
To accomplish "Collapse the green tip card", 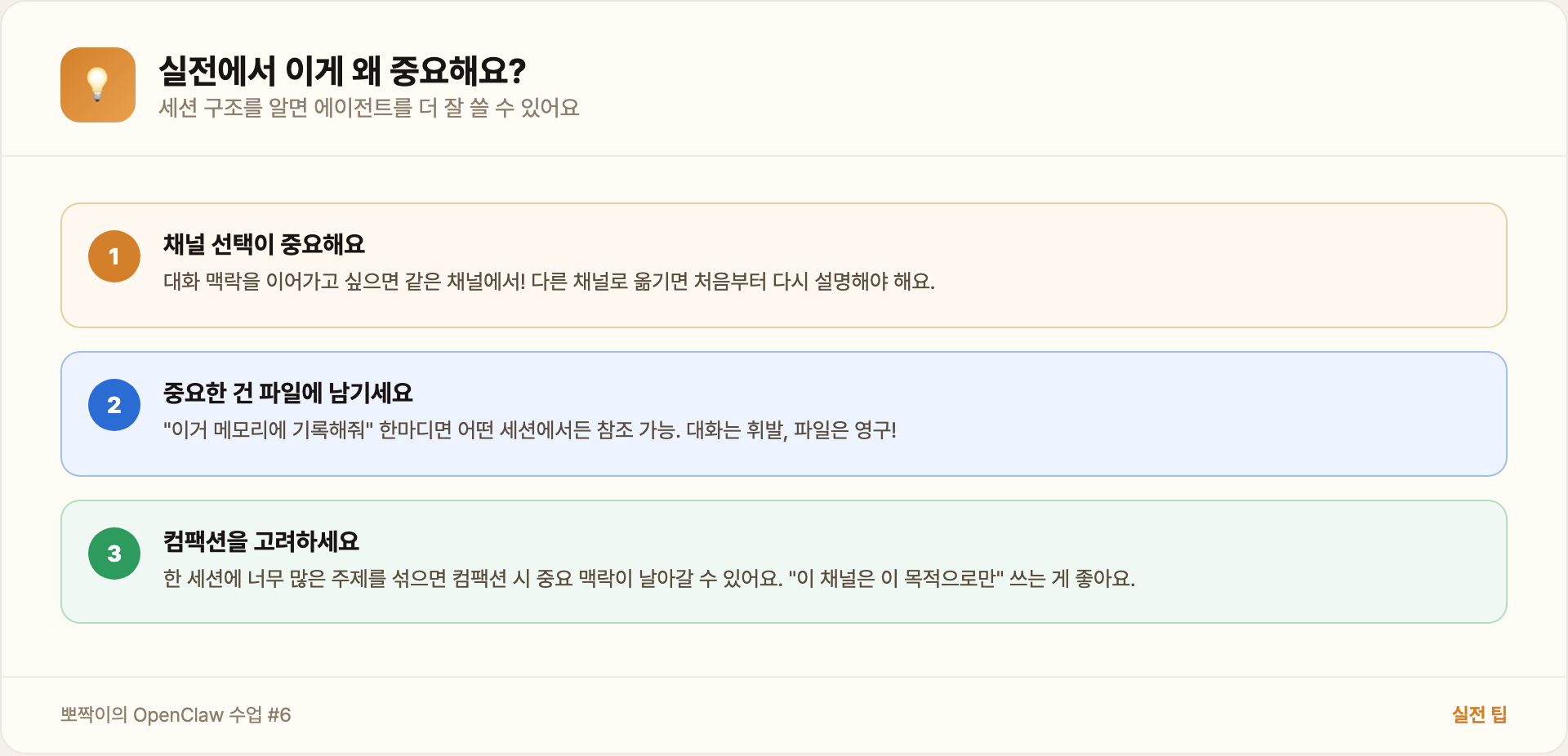I will click(x=782, y=561).
